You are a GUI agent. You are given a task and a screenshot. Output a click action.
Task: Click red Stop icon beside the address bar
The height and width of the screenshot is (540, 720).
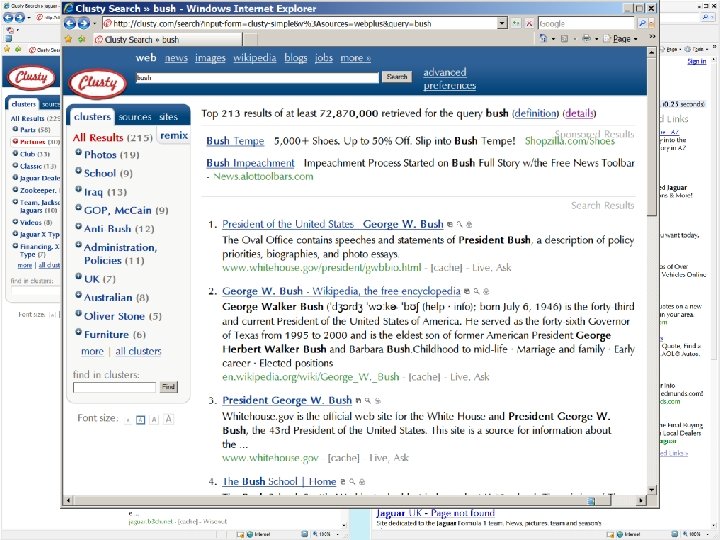(529, 23)
